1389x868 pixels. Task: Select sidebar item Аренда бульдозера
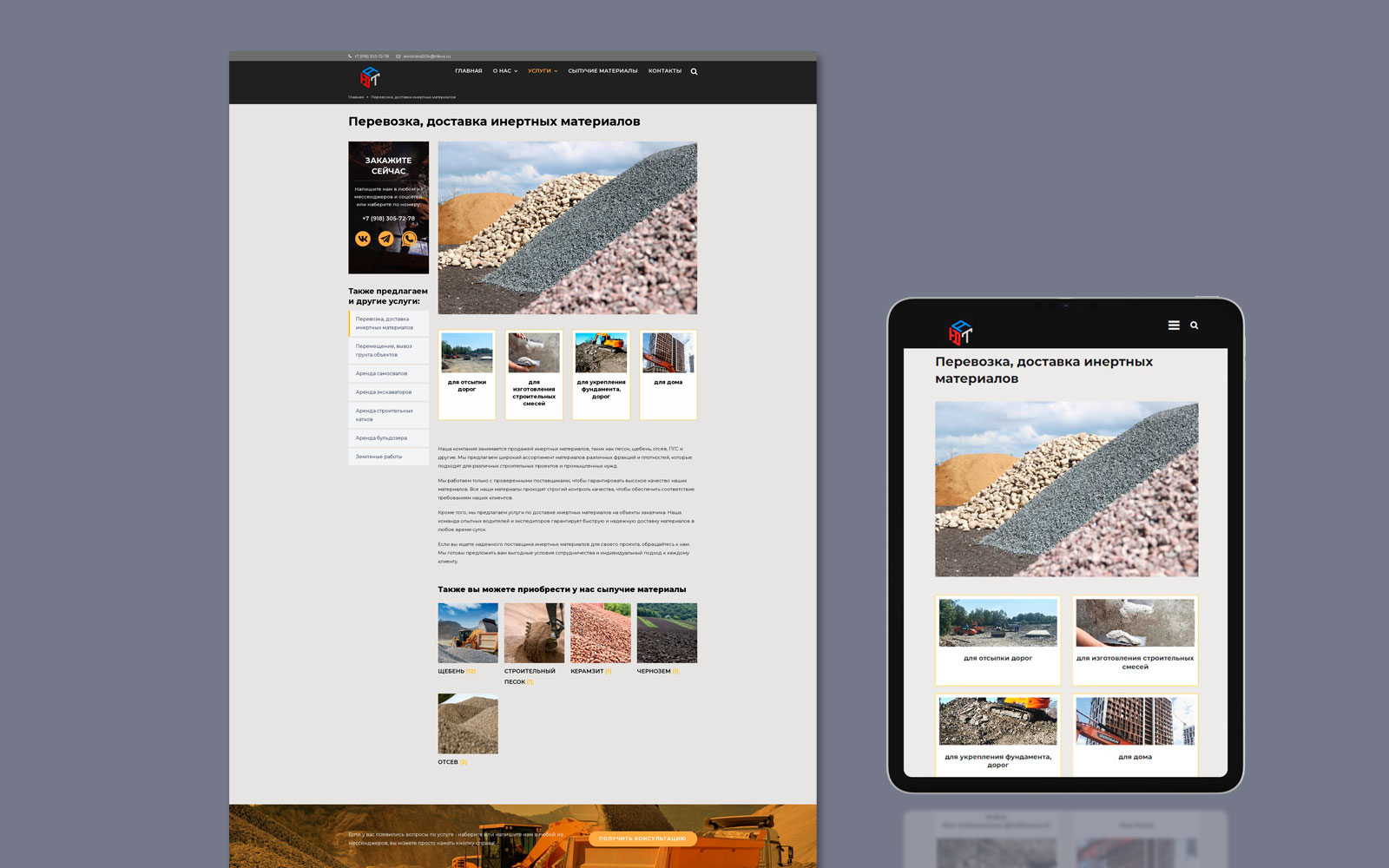pos(389,438)
